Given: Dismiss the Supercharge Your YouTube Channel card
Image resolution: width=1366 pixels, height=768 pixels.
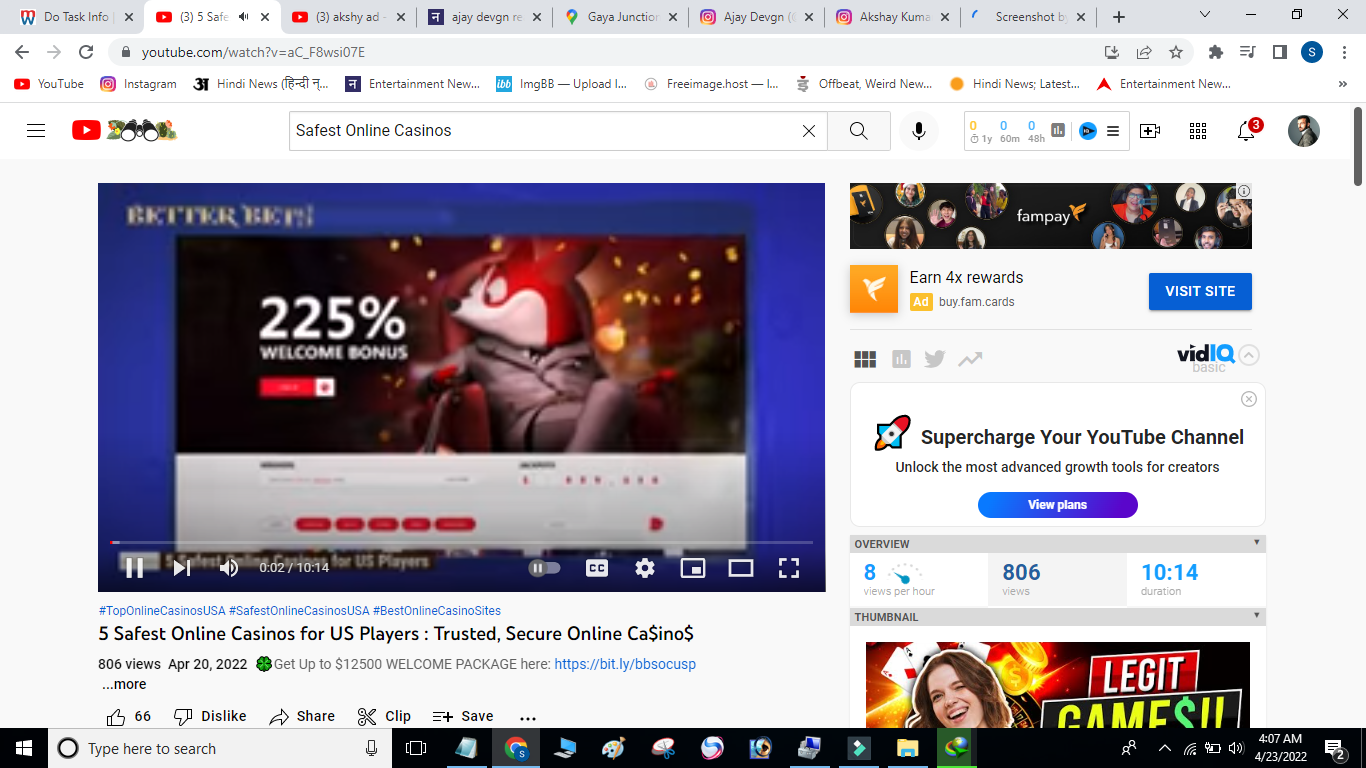Looking at the screenshot, I should [x=1248, y=399].
